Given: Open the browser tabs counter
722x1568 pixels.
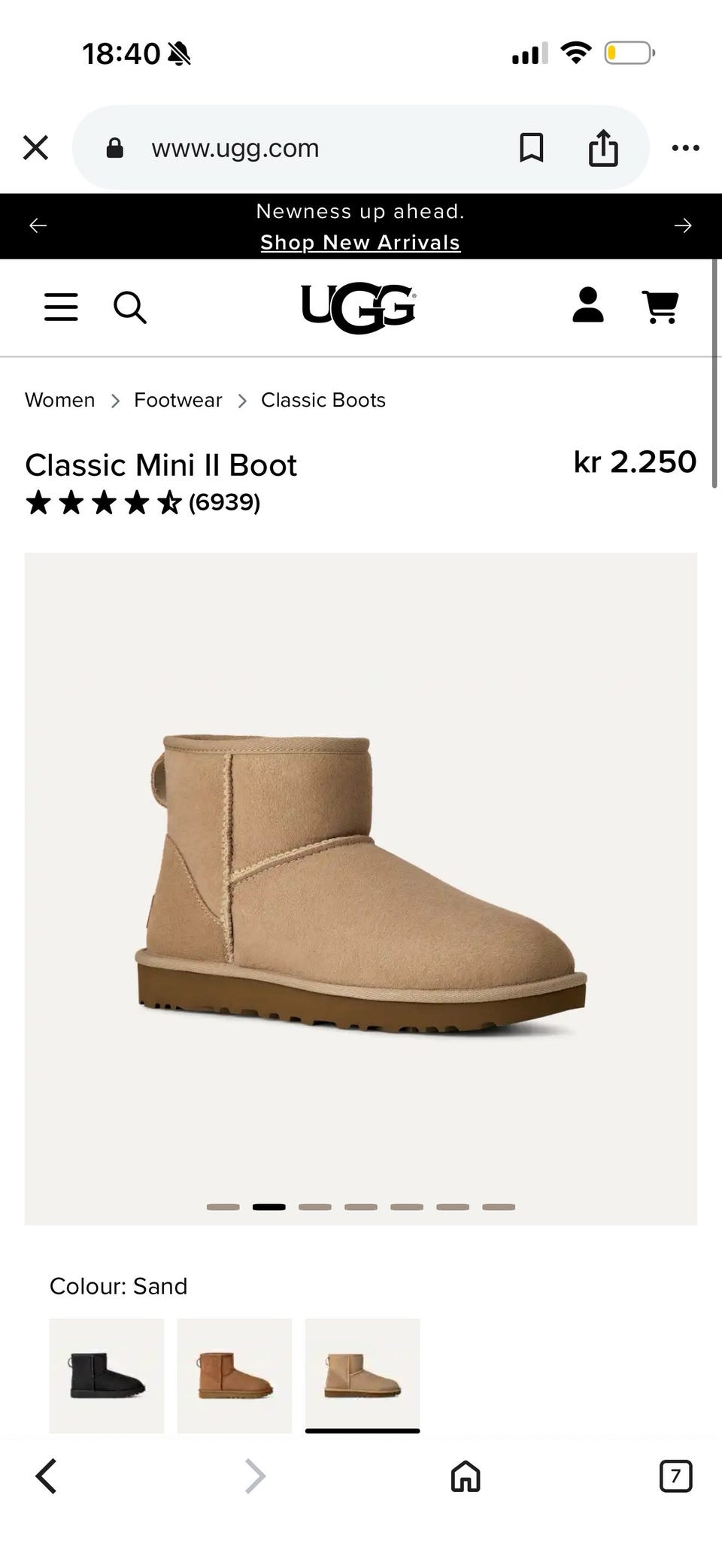Looking at the screenshot, I should pyautogui.click(x=675, y=1476).
